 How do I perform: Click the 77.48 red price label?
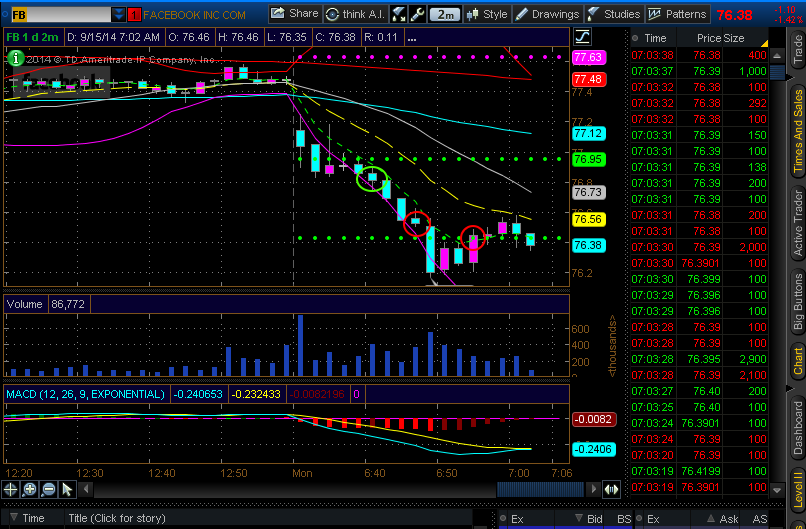589,79
